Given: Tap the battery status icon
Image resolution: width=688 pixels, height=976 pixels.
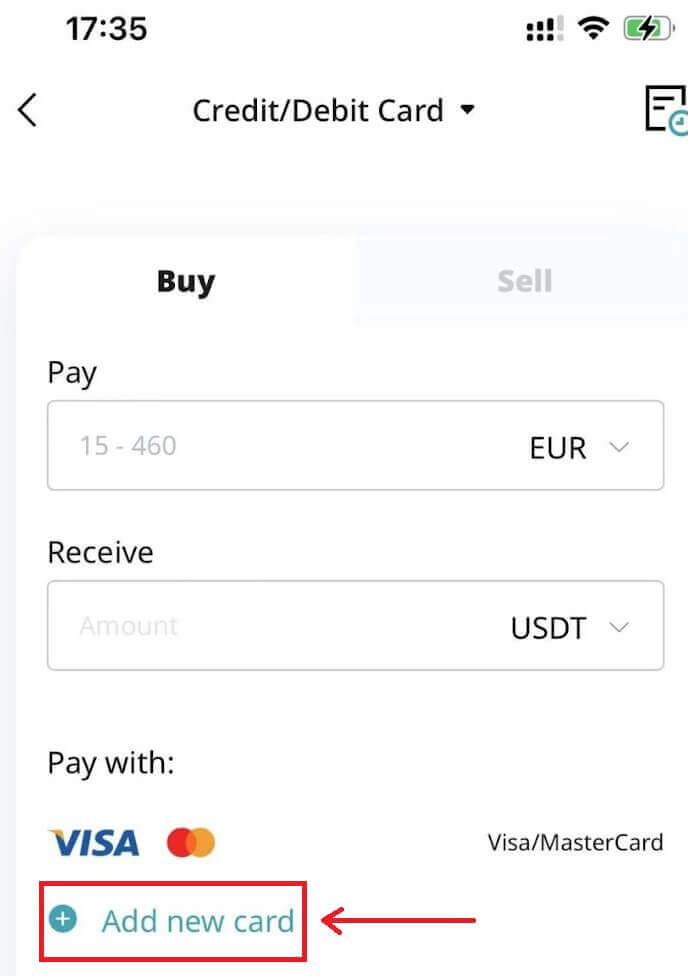Looking at the screenshot, I should [647, 30].
